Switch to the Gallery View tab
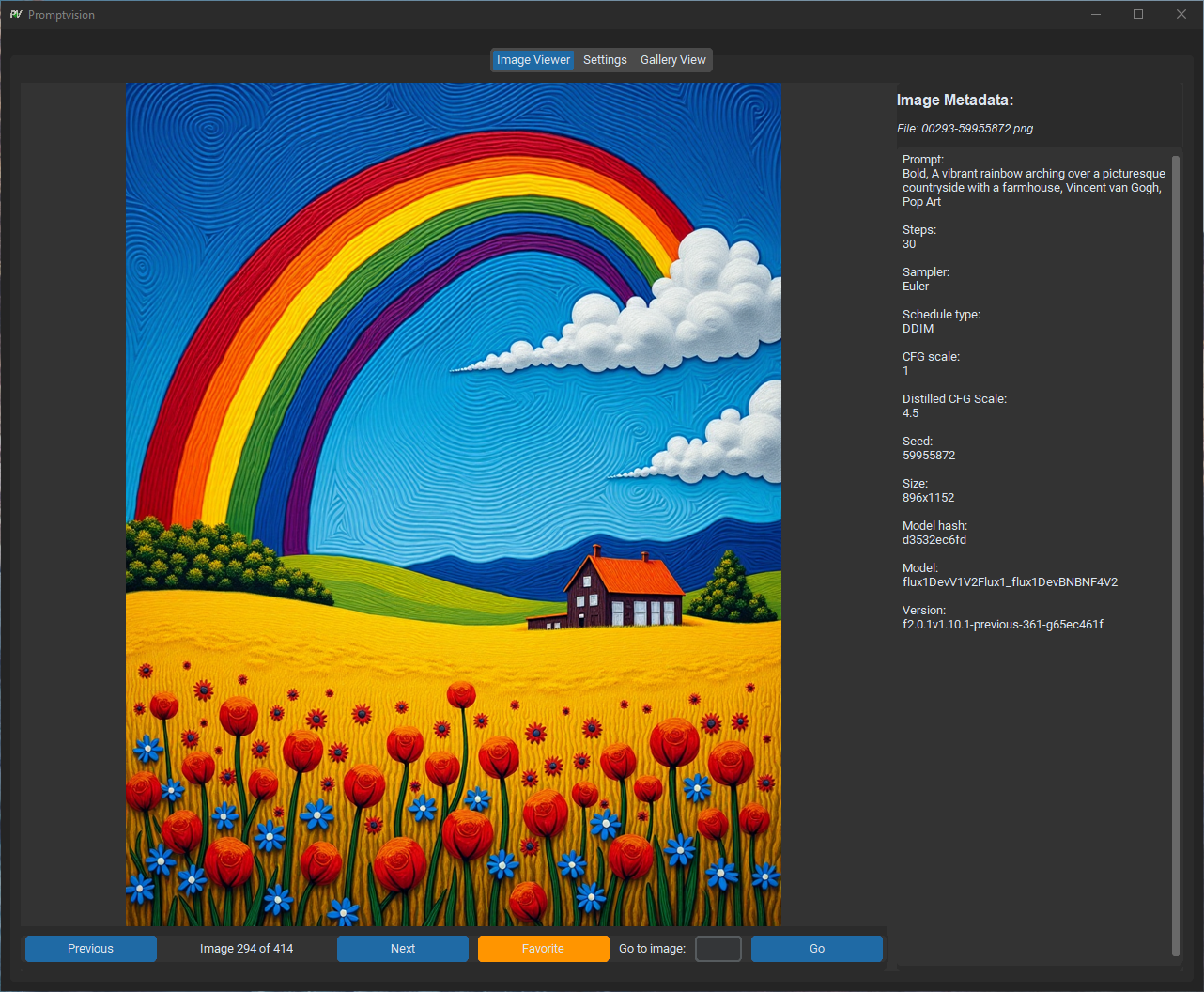The width and height of the screenshot is (1204, 992). (672, 60)
